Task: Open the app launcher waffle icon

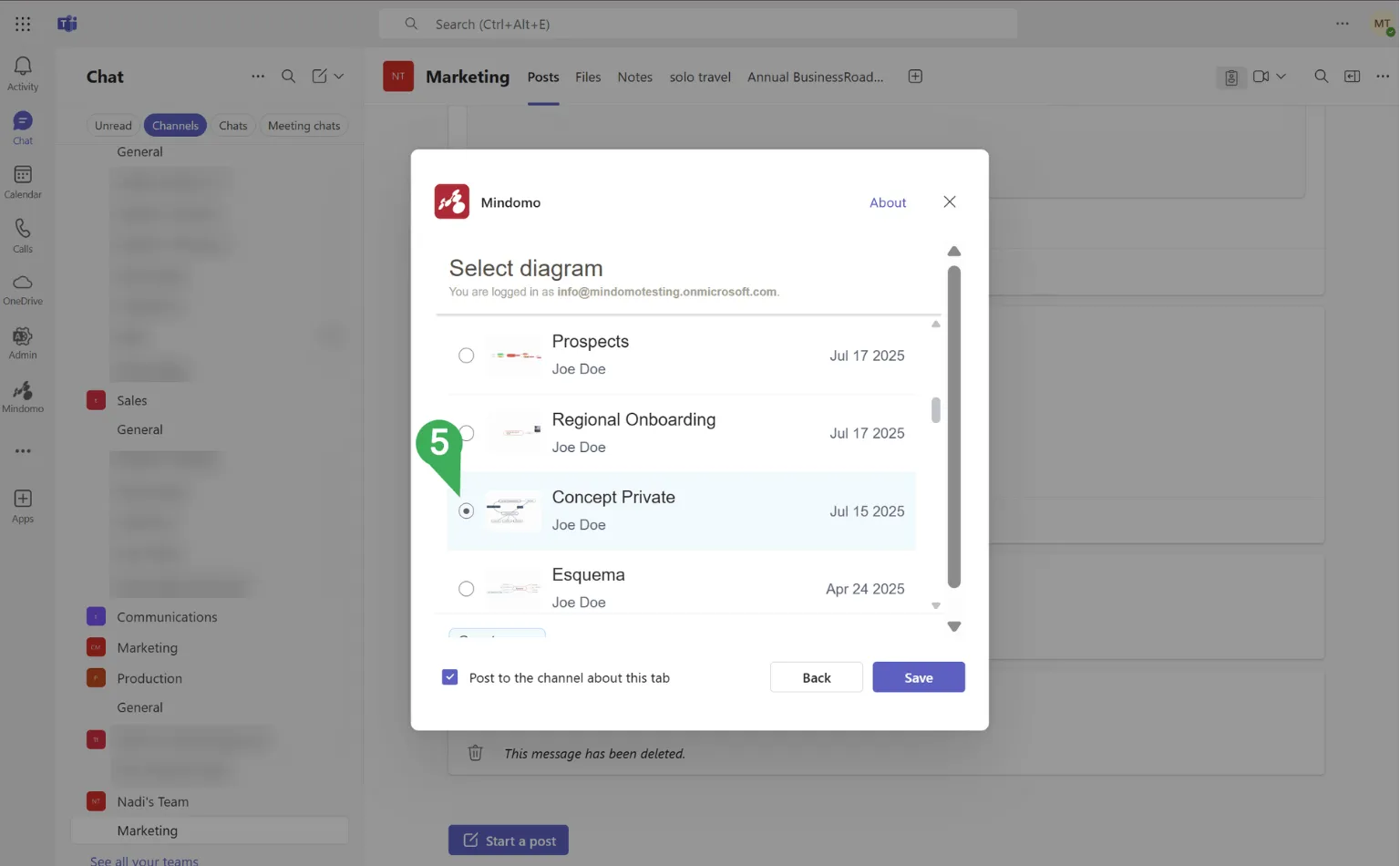Action: 23,24
